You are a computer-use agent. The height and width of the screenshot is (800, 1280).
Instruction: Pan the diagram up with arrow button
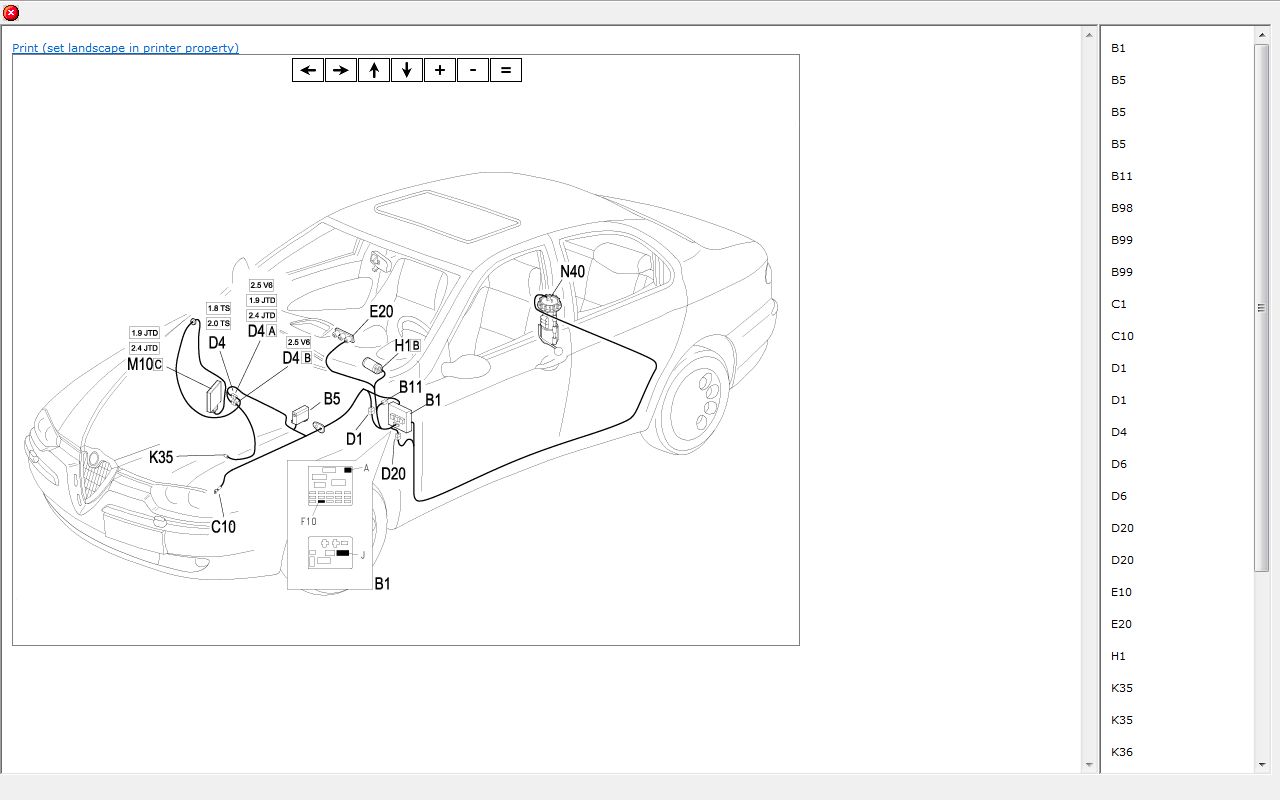tap(374, 70)
